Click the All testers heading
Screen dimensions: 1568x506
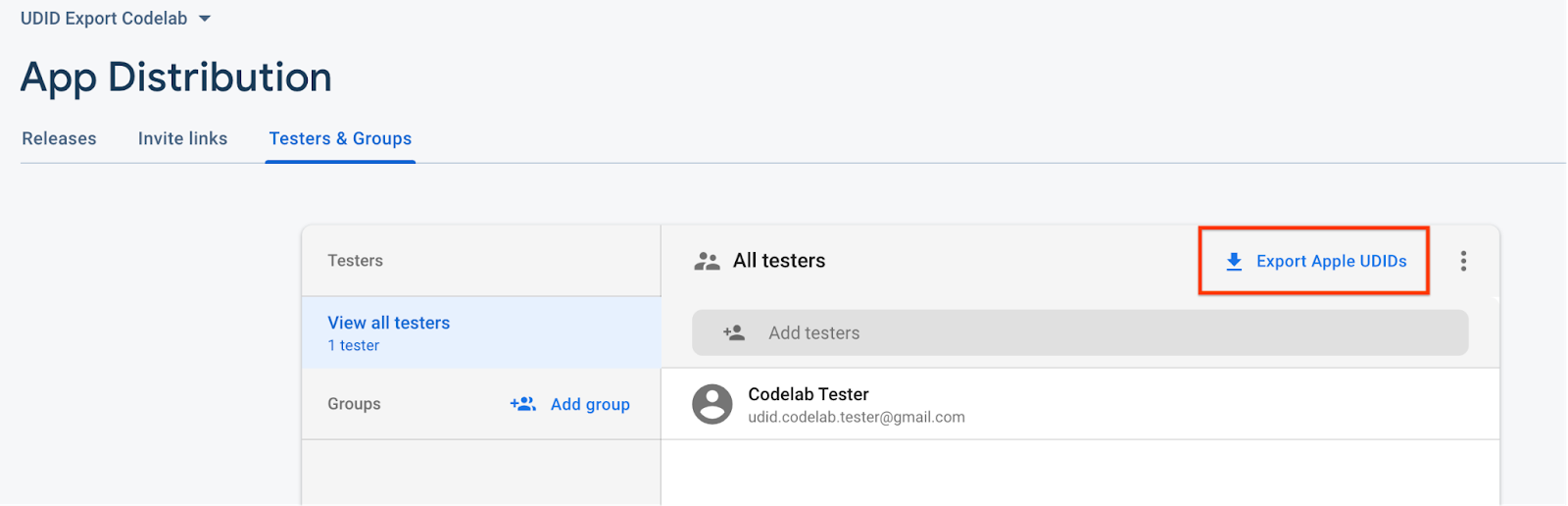779,261
